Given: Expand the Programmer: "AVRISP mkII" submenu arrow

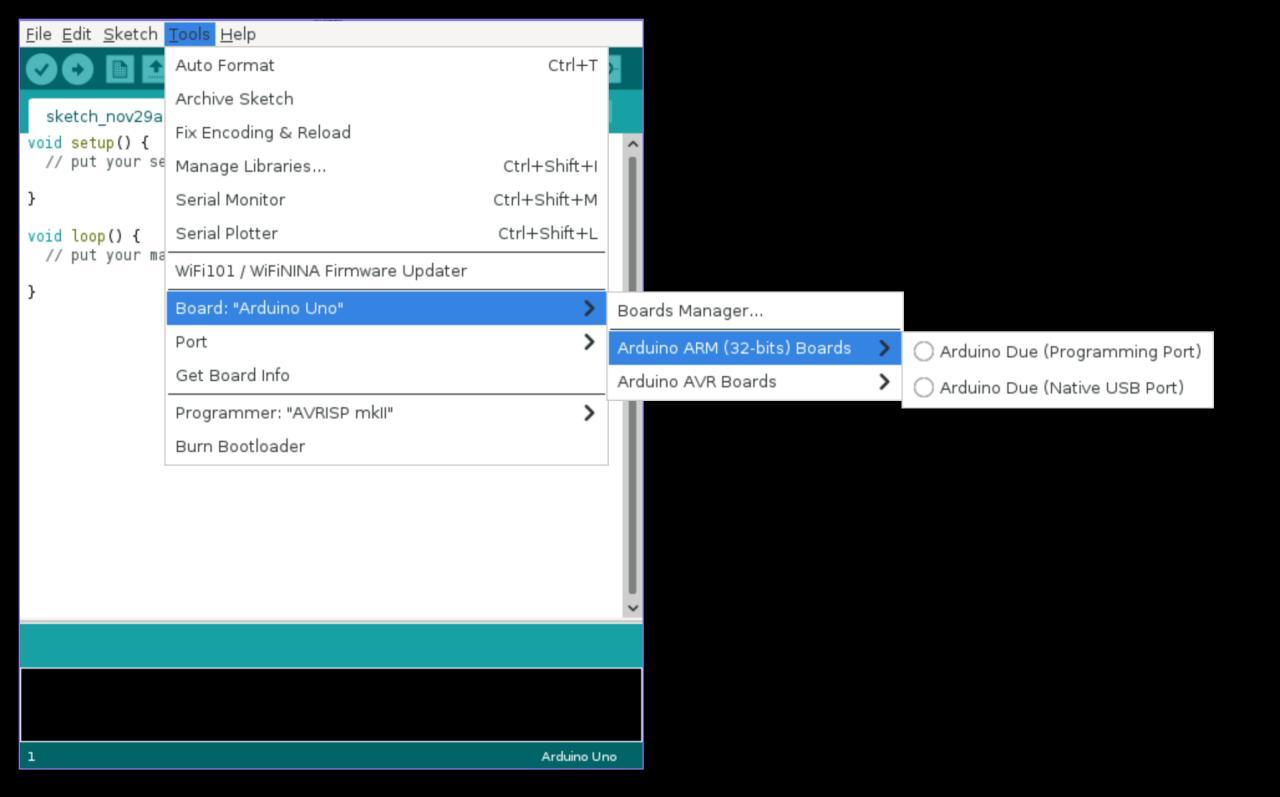Looking at the screenshot, I should click(589, 413).
